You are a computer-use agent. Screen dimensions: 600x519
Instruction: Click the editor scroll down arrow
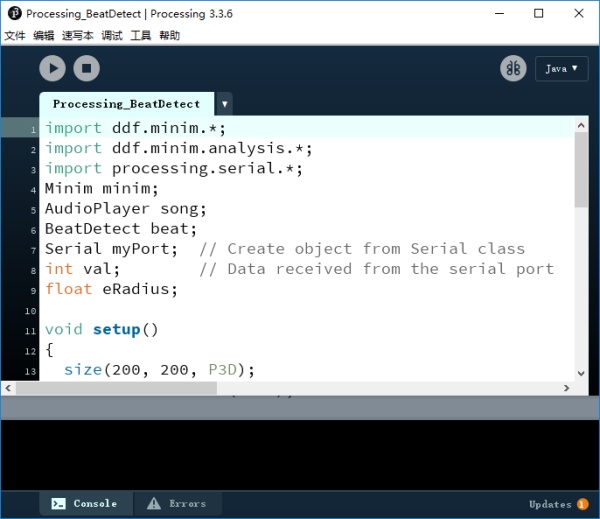[x=581, y=373]
